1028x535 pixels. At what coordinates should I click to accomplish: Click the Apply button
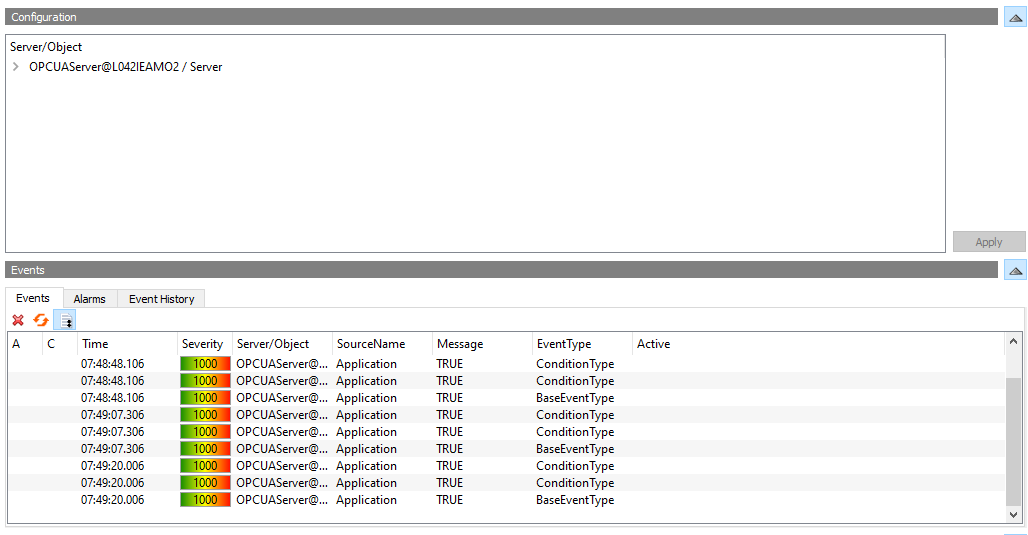tap(989, 242)
